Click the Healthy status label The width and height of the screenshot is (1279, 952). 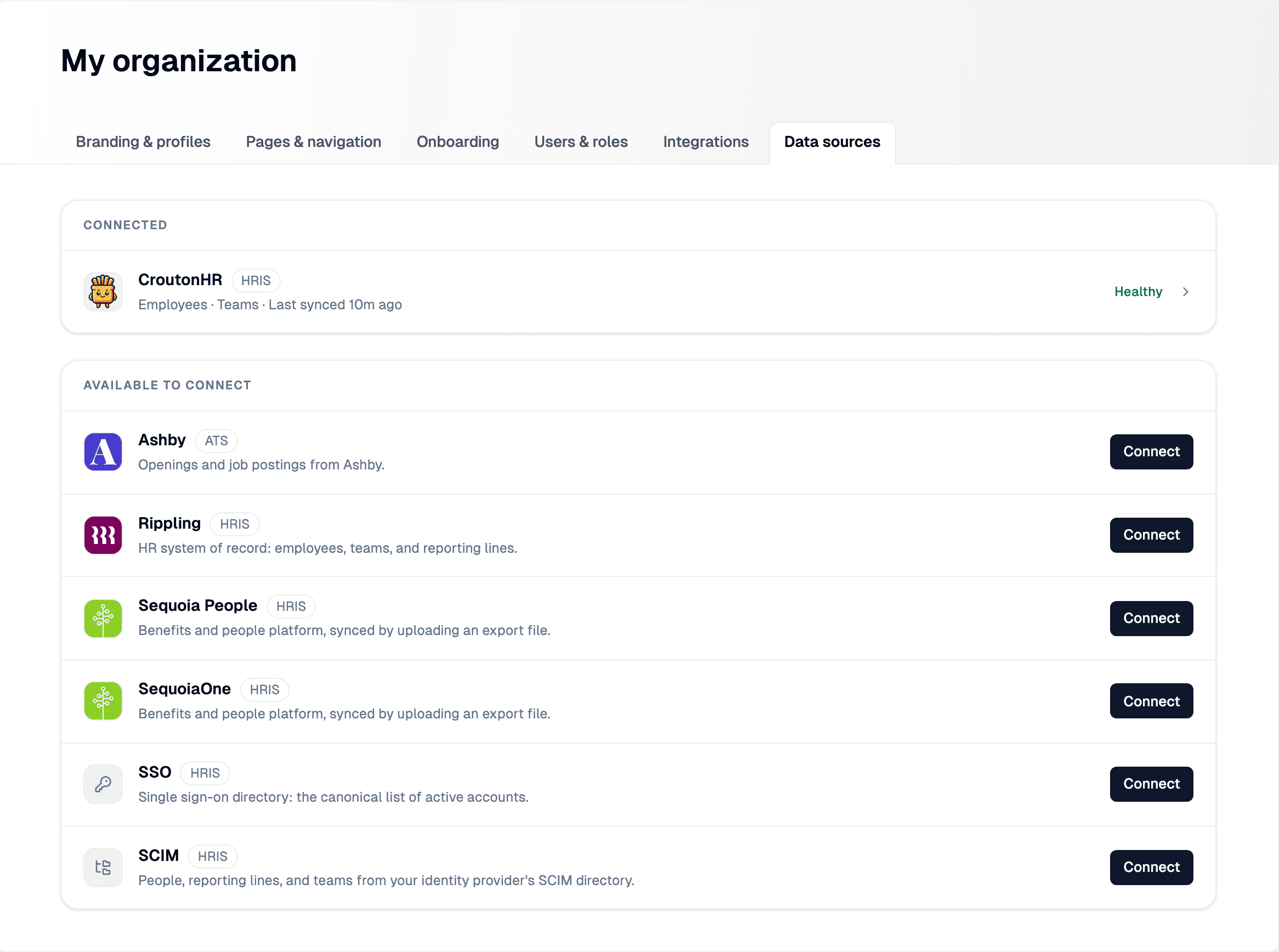coord(1138,292)
